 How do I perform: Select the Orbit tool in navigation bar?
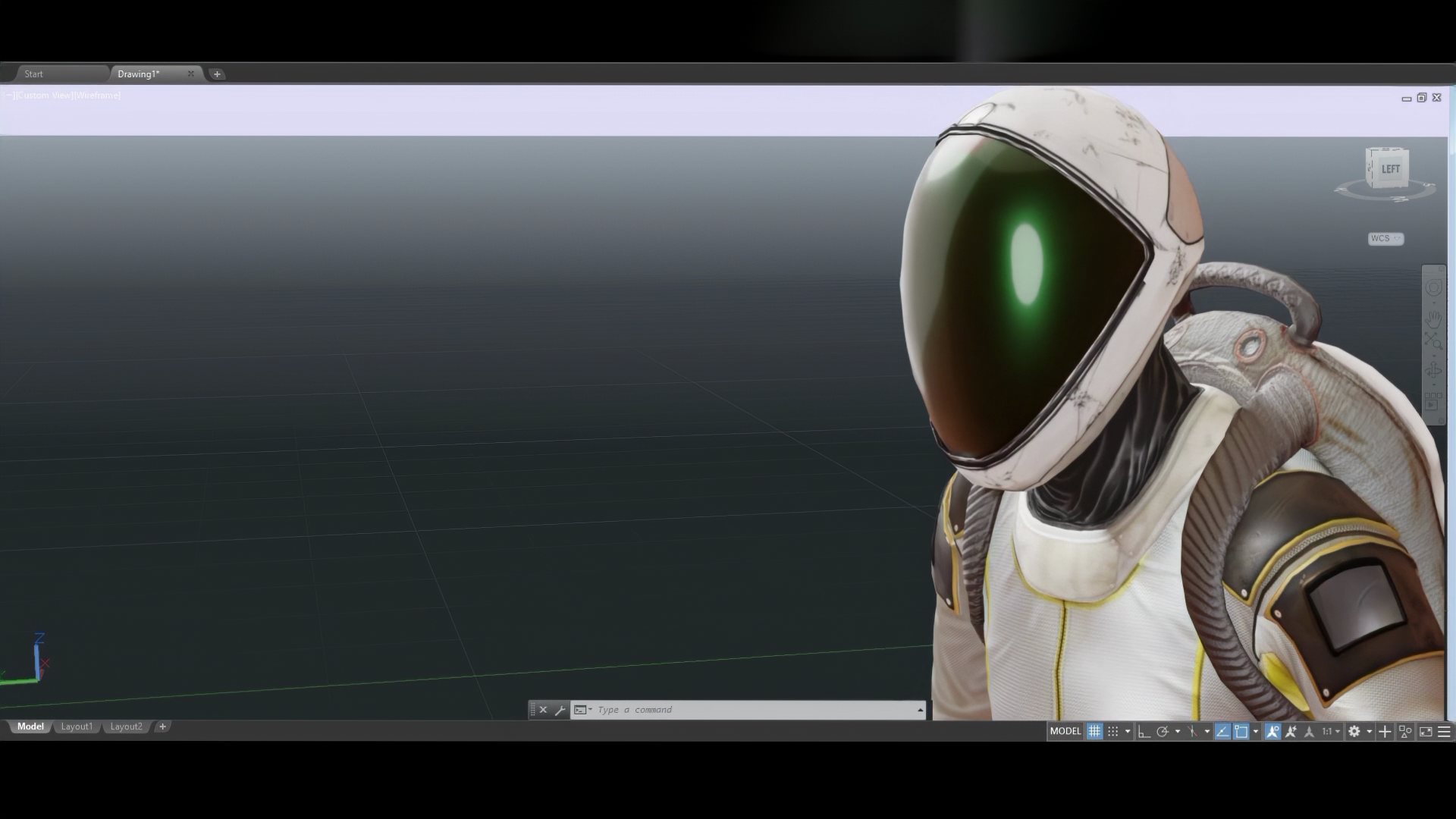click(1433, 370)
